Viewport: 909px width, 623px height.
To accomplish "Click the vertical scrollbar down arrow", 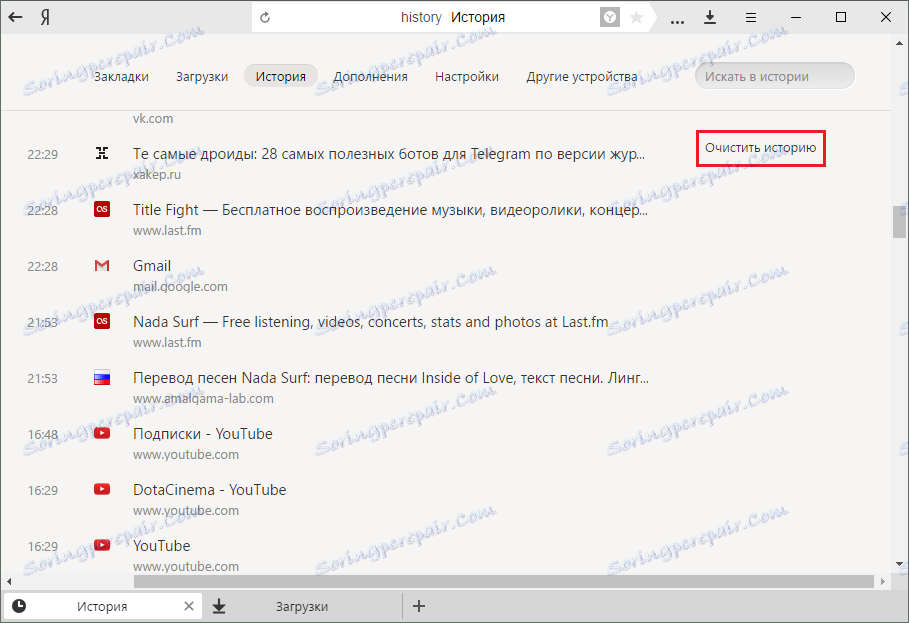I will [899, 563].
